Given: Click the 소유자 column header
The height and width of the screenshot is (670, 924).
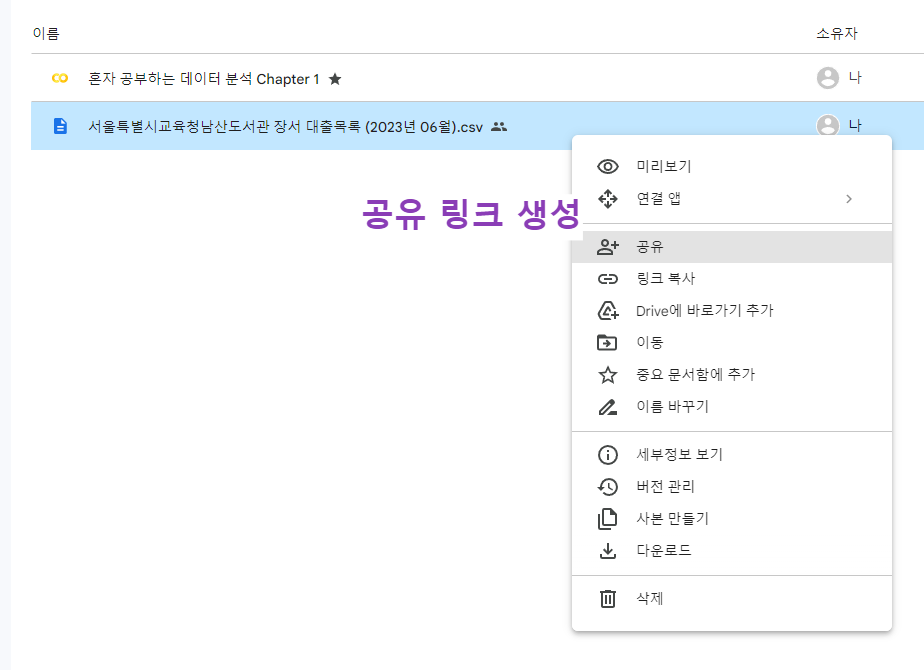Looking at the screenshot, I should [x=837, y=34].
